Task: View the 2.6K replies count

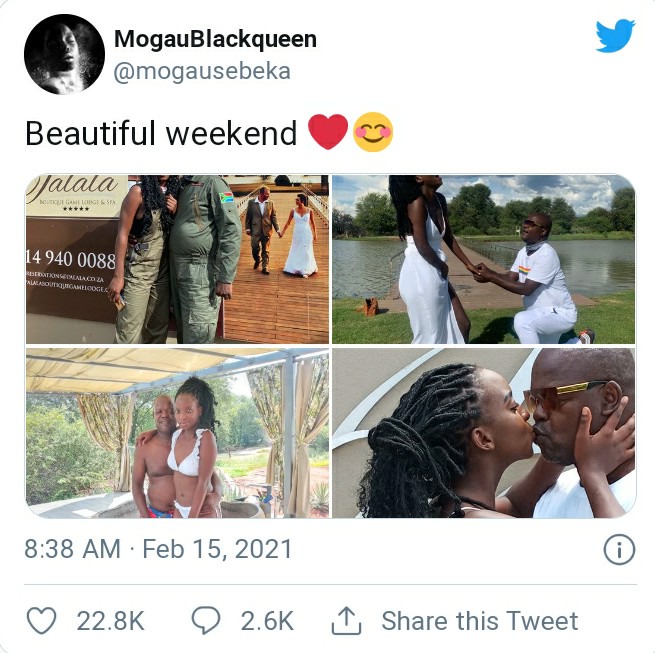Action: (x=267, y=621)
